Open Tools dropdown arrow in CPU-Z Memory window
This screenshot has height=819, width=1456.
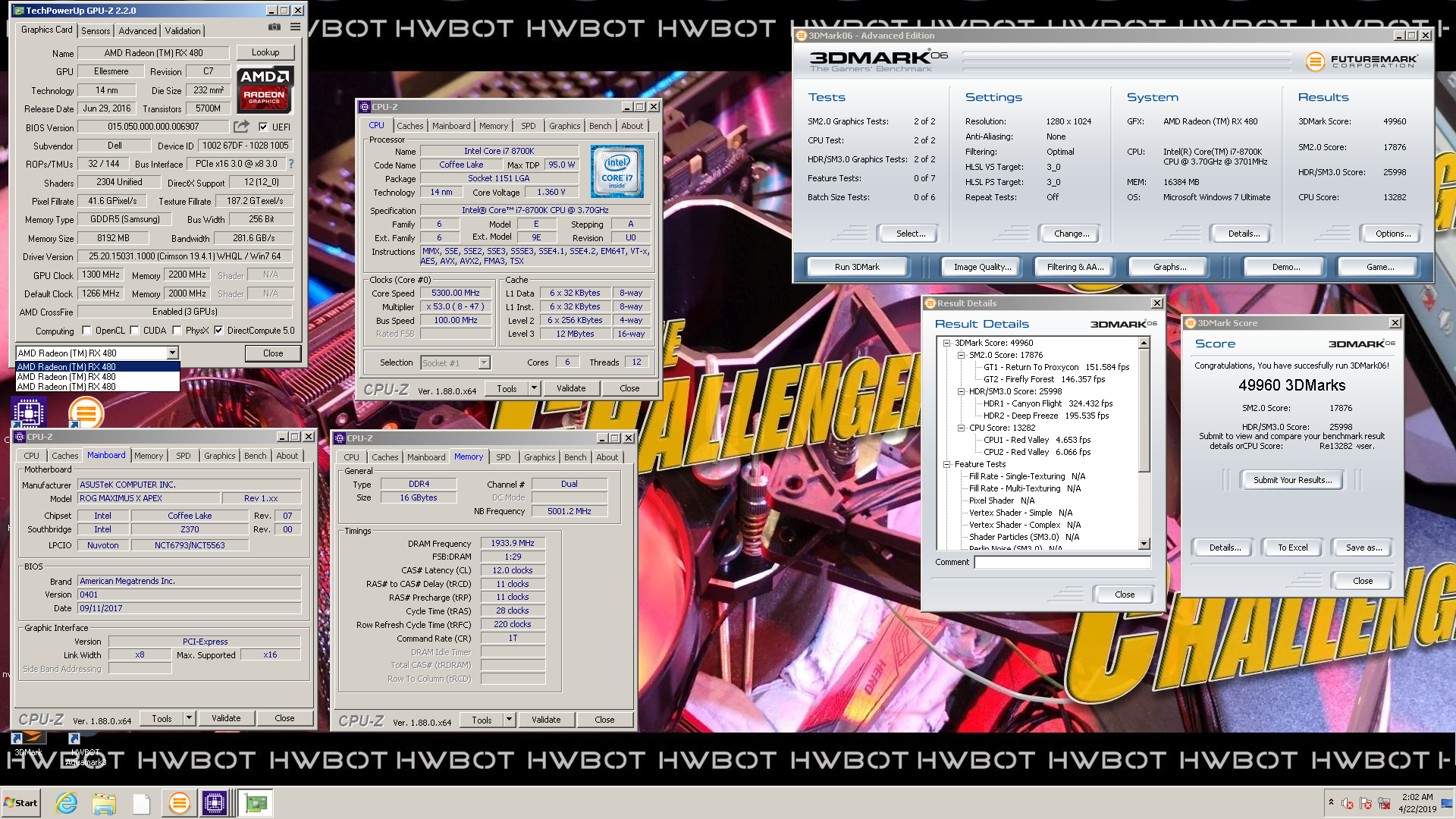[509, 720]
